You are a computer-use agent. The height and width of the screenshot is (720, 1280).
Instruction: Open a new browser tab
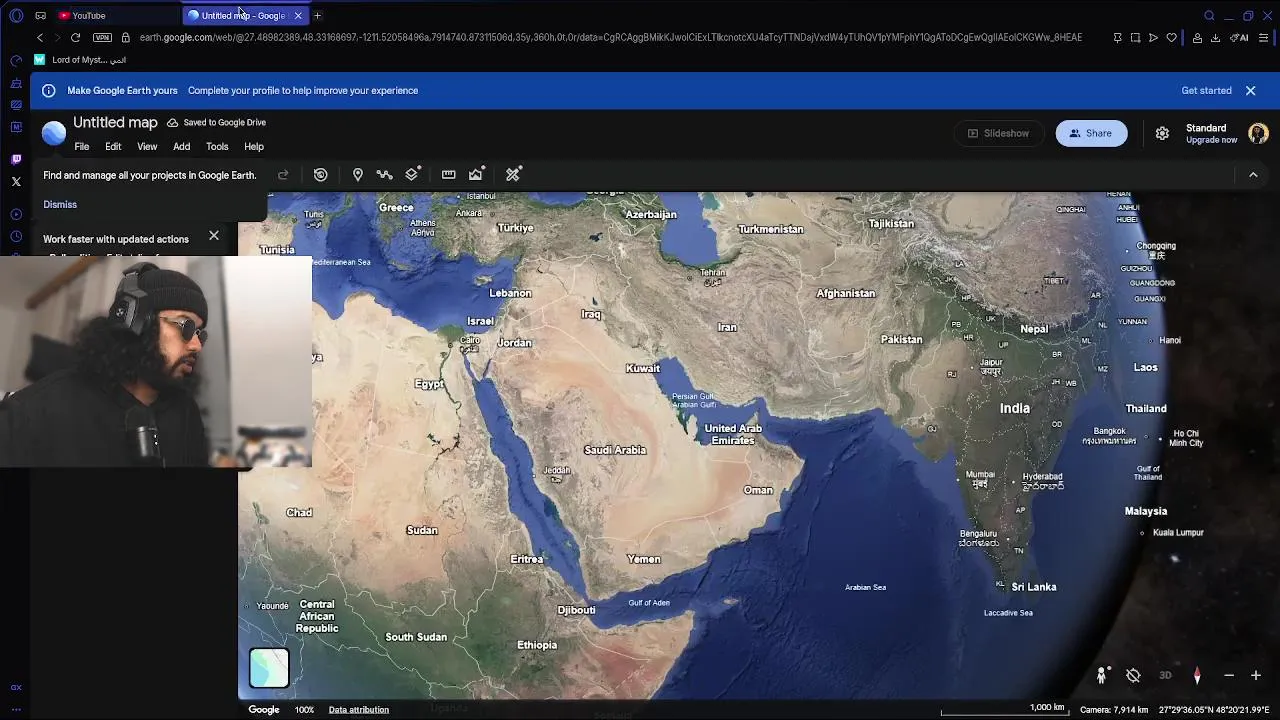point(317,15)
